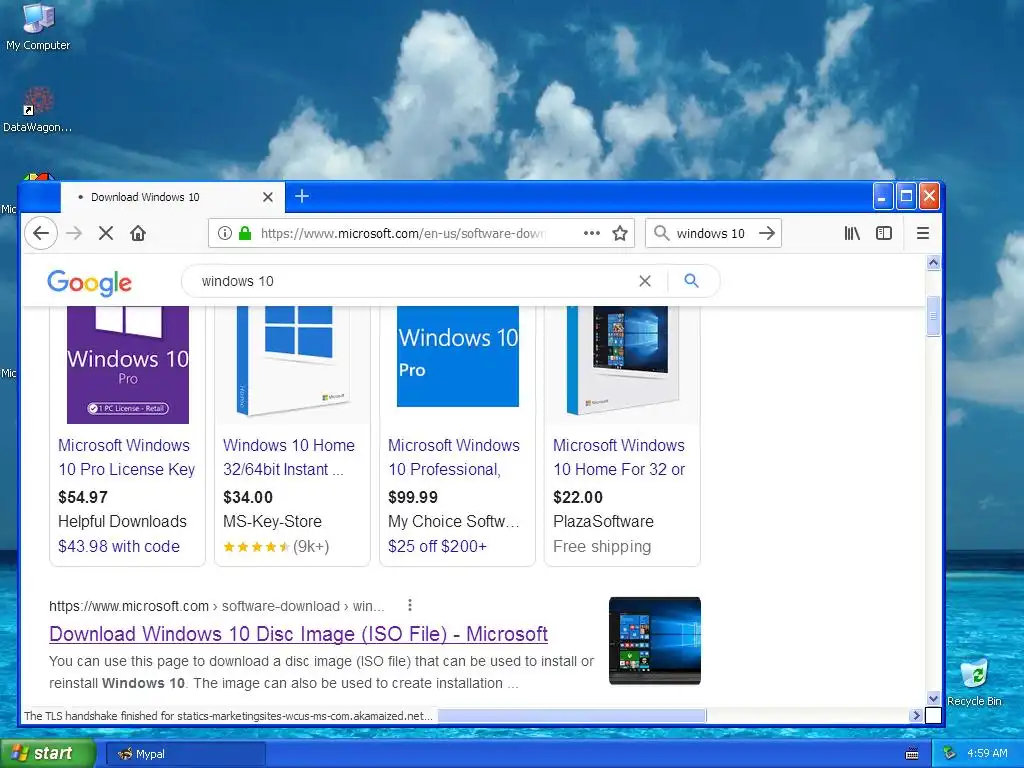Submit toolbar search with arrow button
The image size is (1024, 768).
click(x=767, y=233)
